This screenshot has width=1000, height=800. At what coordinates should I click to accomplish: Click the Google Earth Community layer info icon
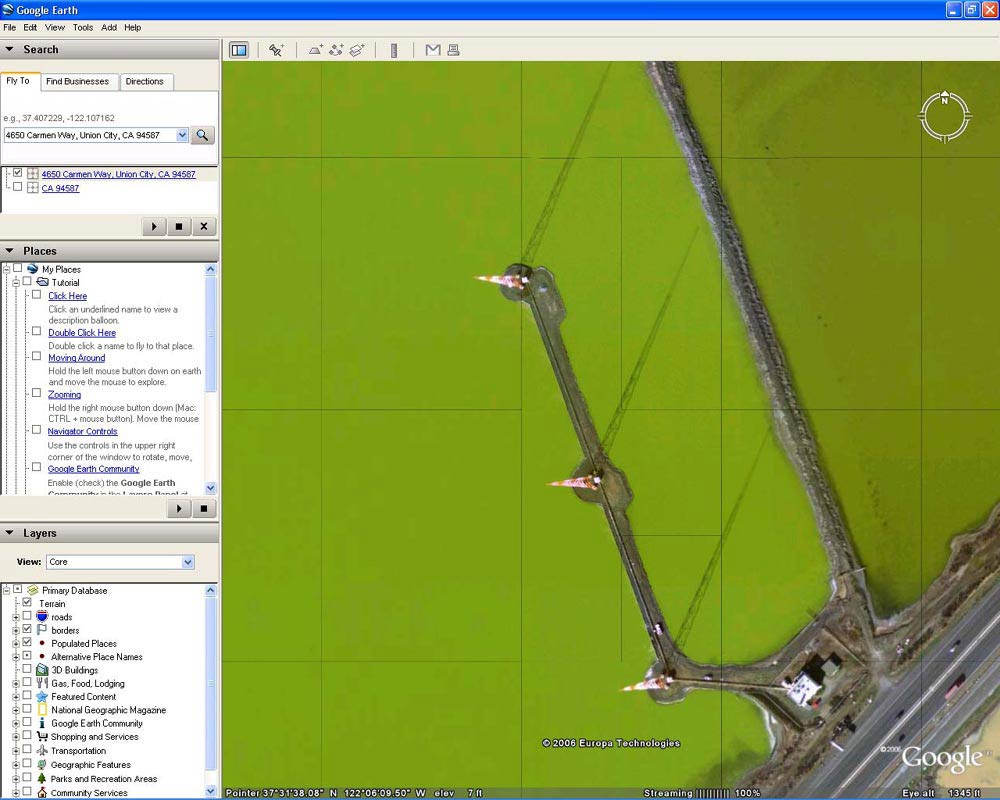click(x=42, y=723)
